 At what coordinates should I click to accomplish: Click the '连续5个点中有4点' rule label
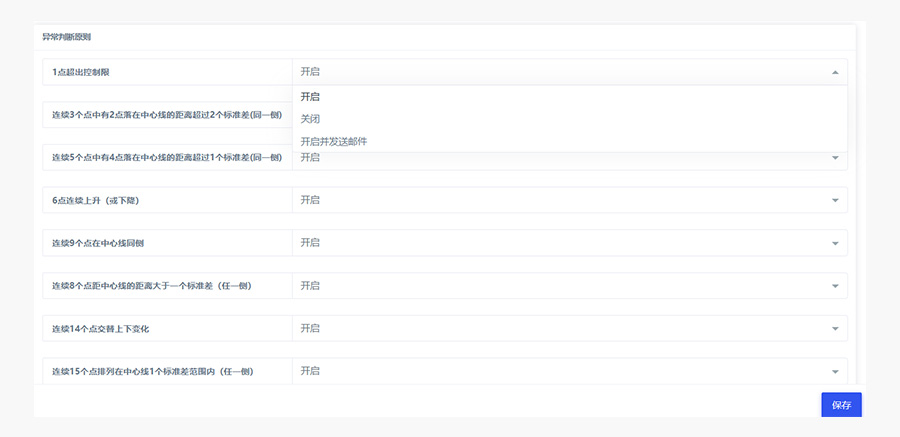pyautogui.click(x=167, y=157)
